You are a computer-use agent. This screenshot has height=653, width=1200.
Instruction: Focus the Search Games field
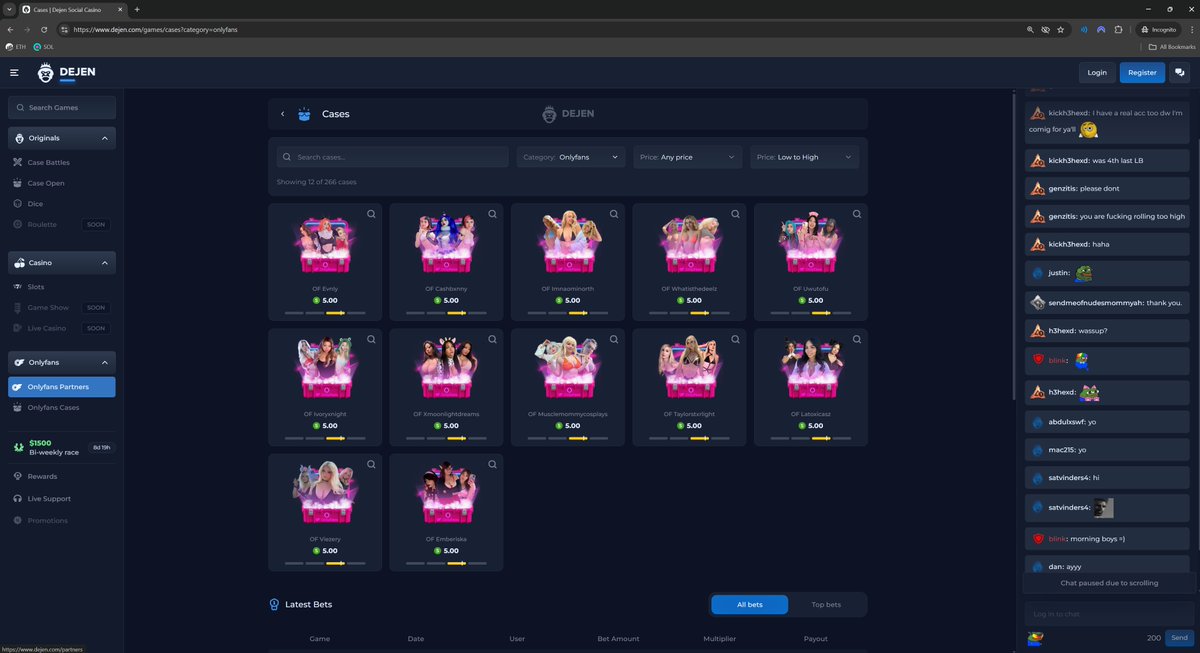coord(62,108)
